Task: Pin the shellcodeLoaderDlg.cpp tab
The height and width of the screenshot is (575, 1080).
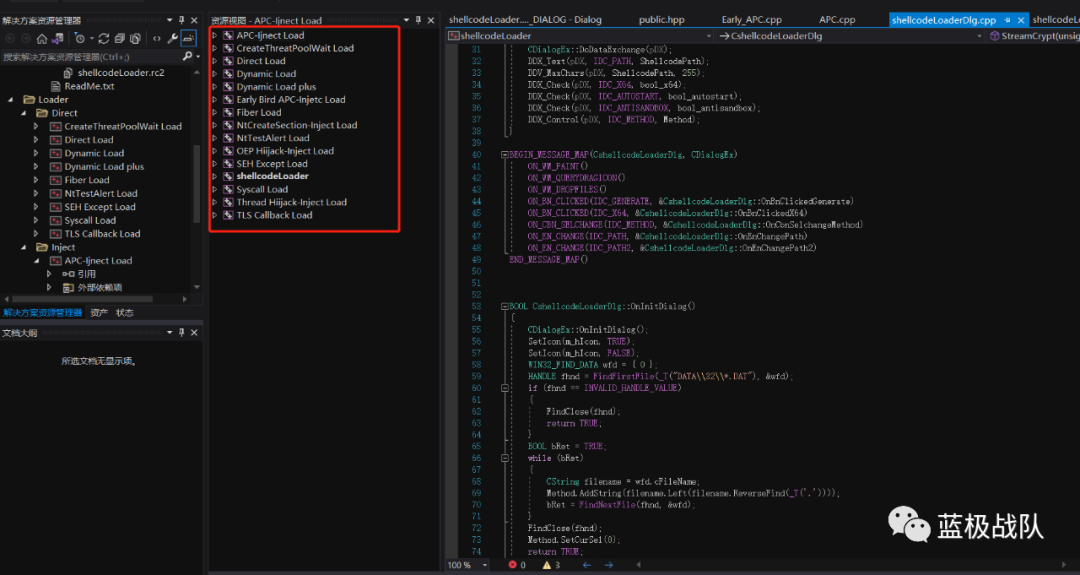Action: (x=1008, y=21)
